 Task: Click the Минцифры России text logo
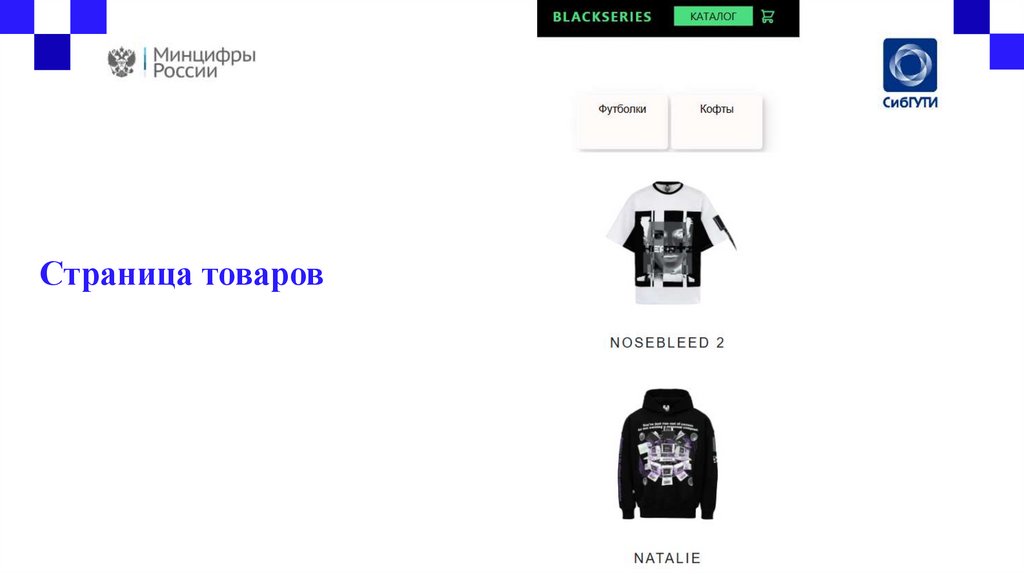pyautogui.click(x=204, y=63)
